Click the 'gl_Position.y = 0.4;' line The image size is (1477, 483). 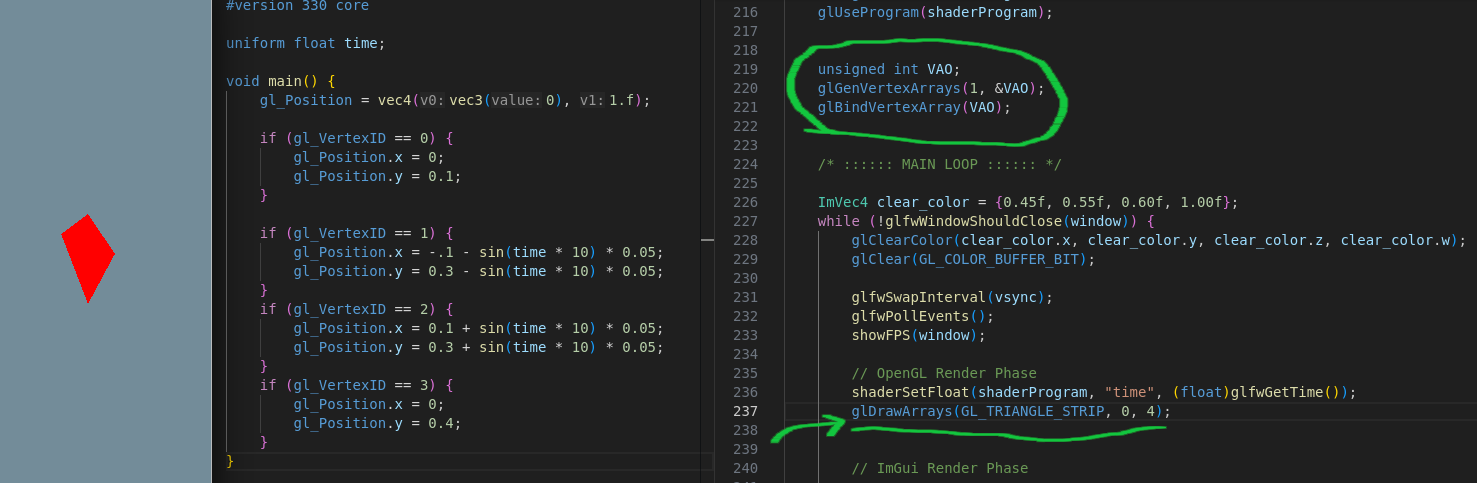tap(378, 423)
